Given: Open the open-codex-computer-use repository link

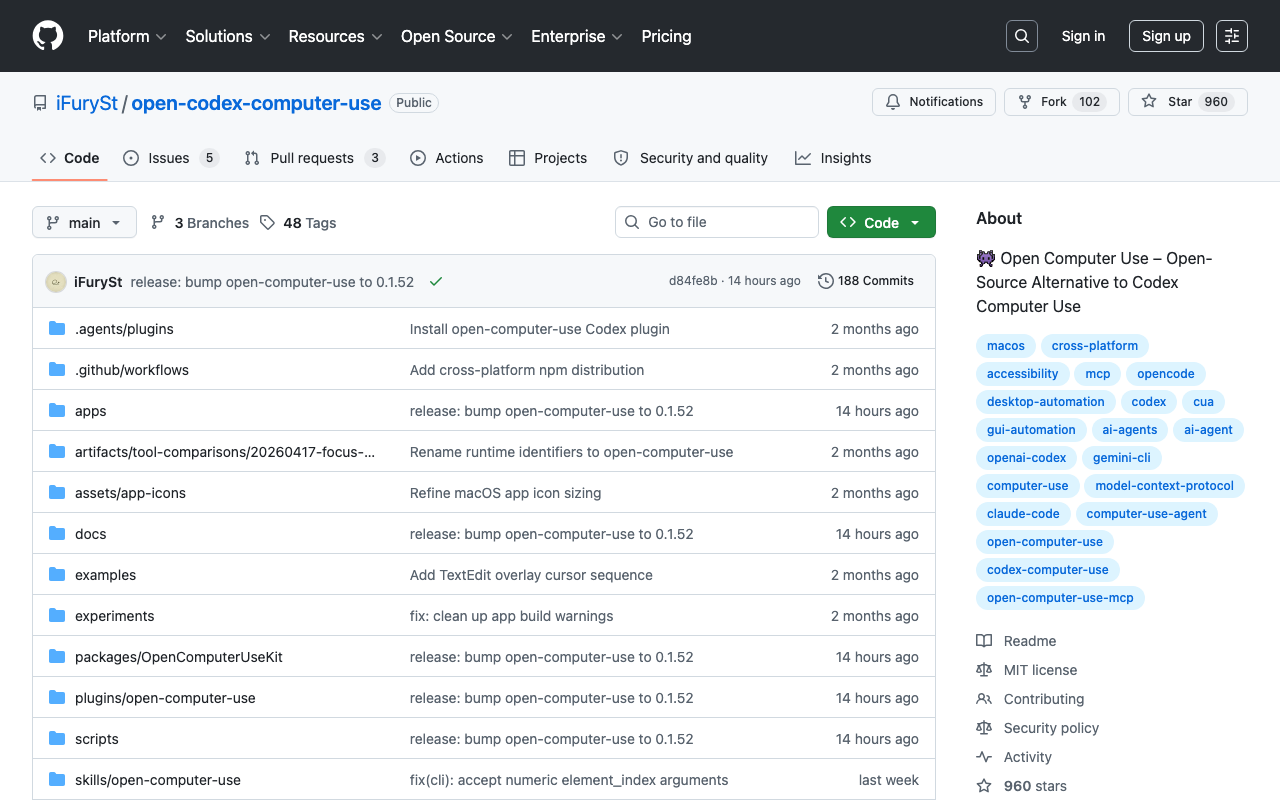Looking at the screenshot, I should (256, 103).
